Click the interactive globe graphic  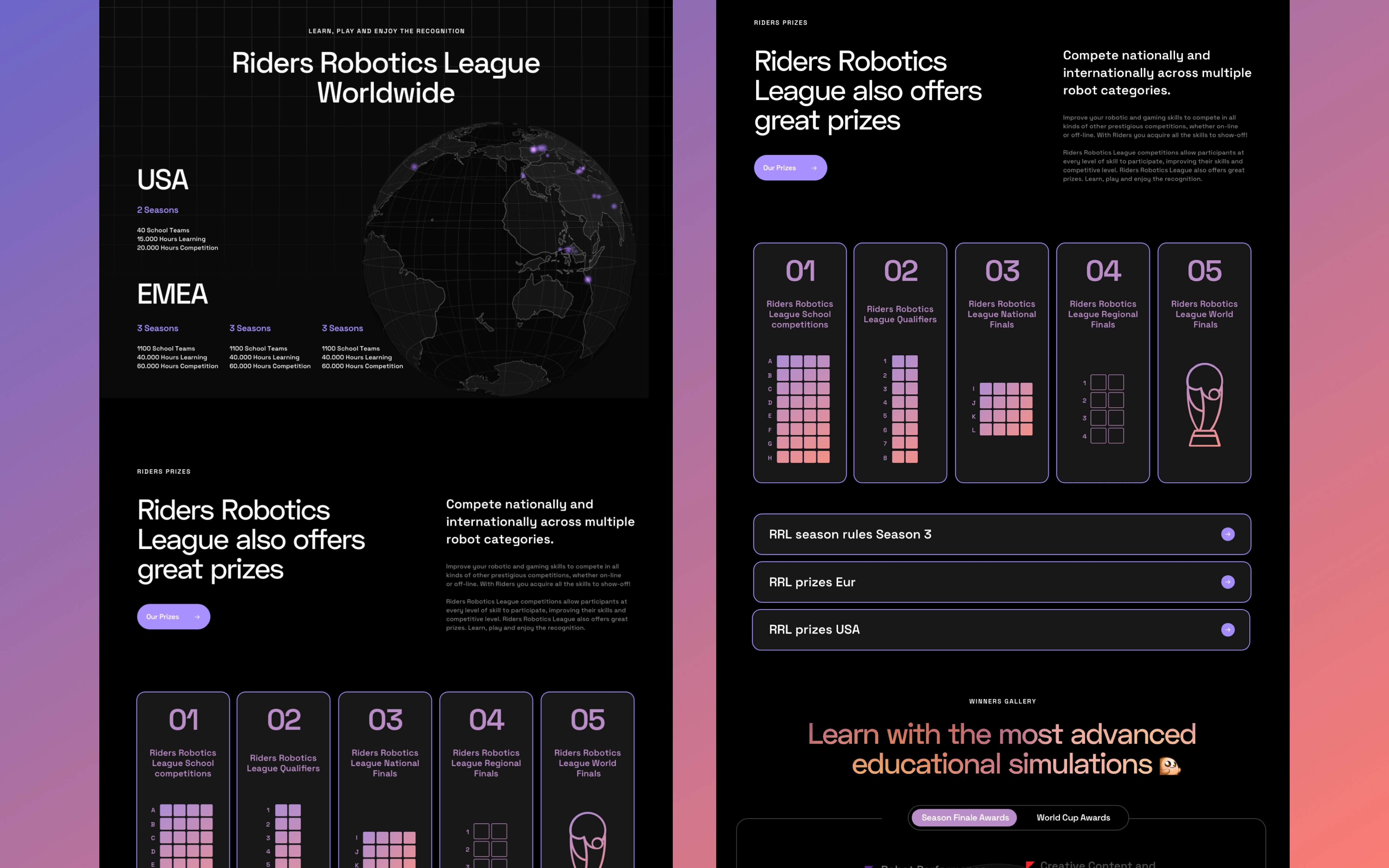(x=499, y=258)
